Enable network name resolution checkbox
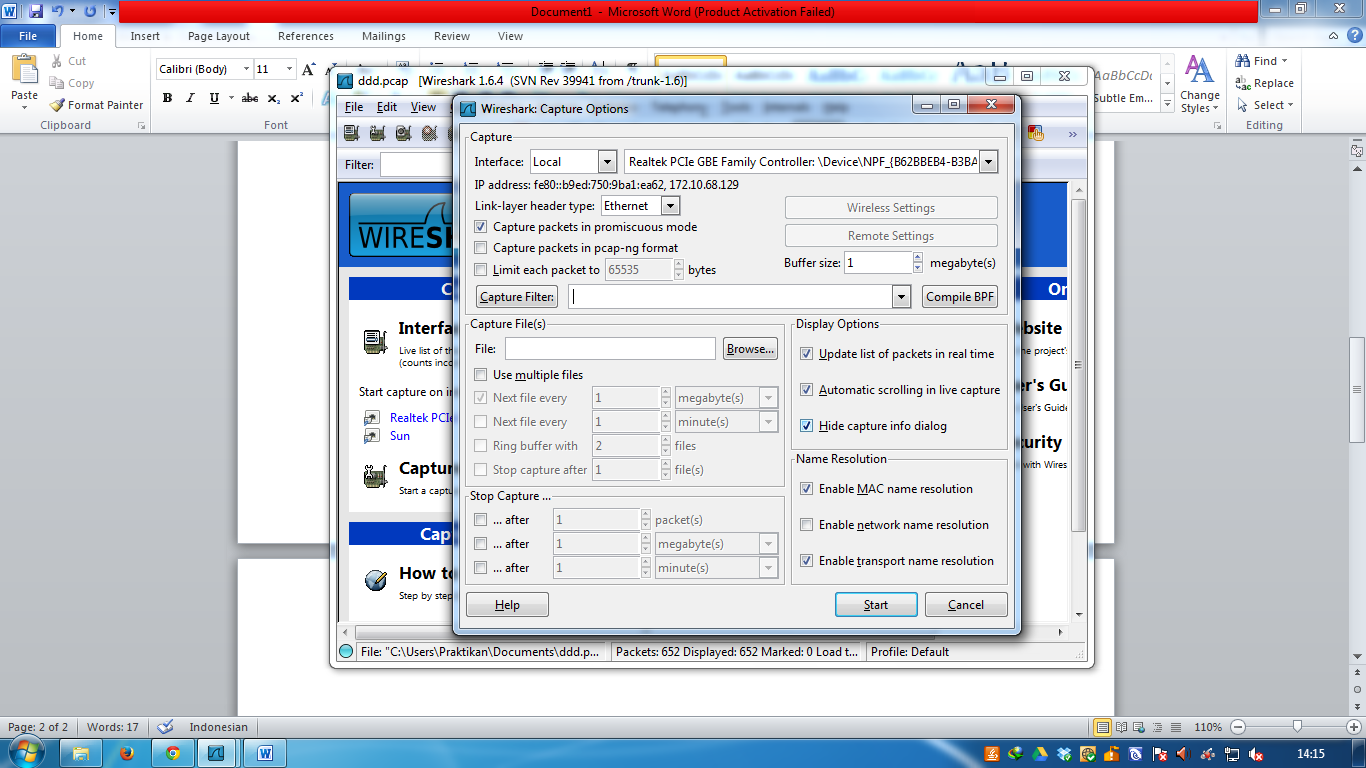The height and width of the screenshot is (768, 1366). (807, 525)
